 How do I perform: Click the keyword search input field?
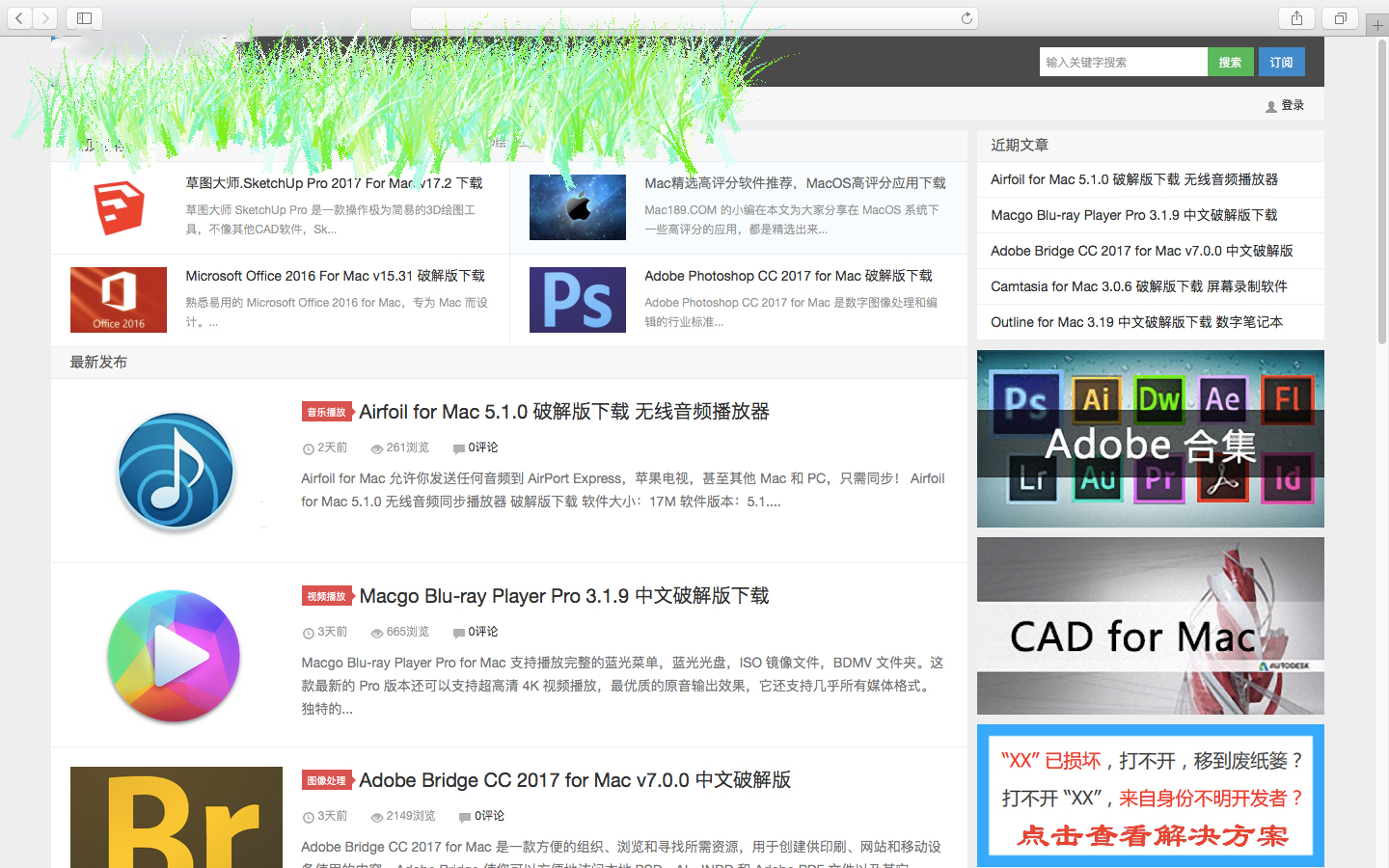point(1124,62)
